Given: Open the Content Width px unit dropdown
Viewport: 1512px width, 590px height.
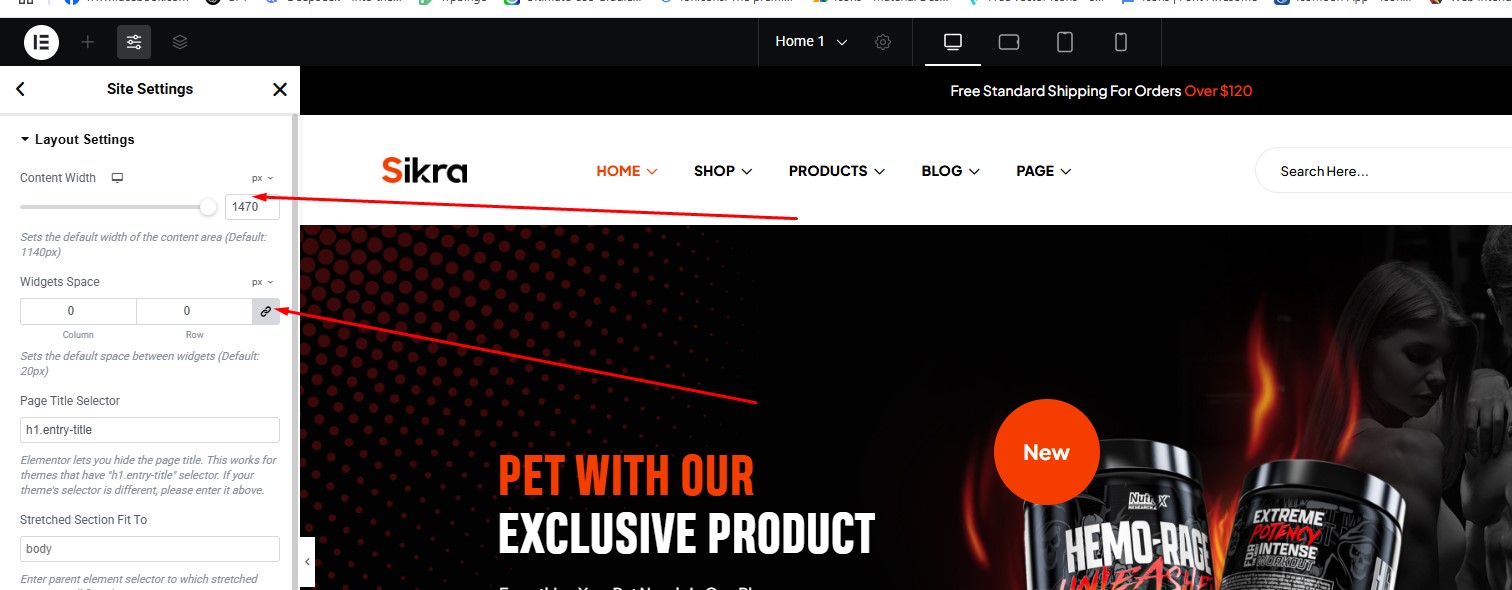Looking at the screenshot, I should [x=263, y=178].
